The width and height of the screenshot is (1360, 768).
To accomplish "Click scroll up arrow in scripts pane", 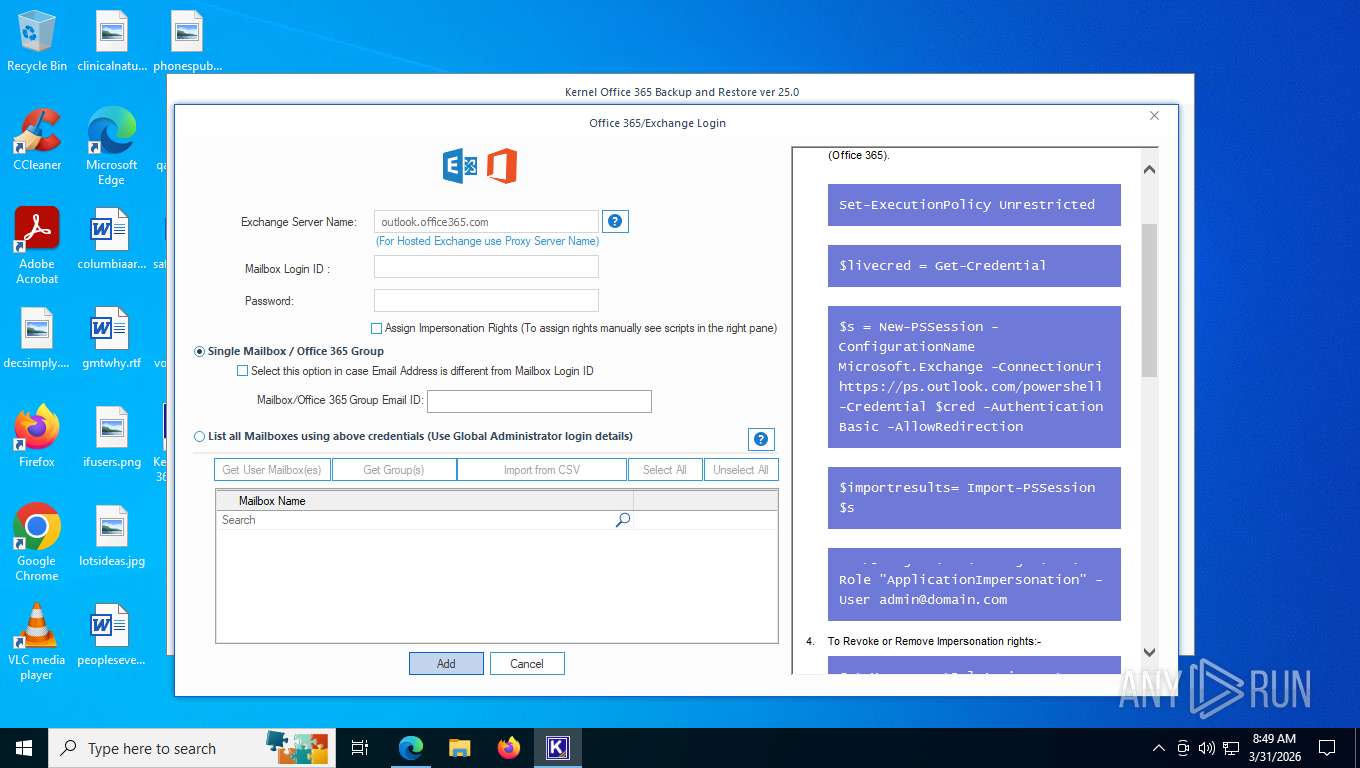I will click(1149, 170).
